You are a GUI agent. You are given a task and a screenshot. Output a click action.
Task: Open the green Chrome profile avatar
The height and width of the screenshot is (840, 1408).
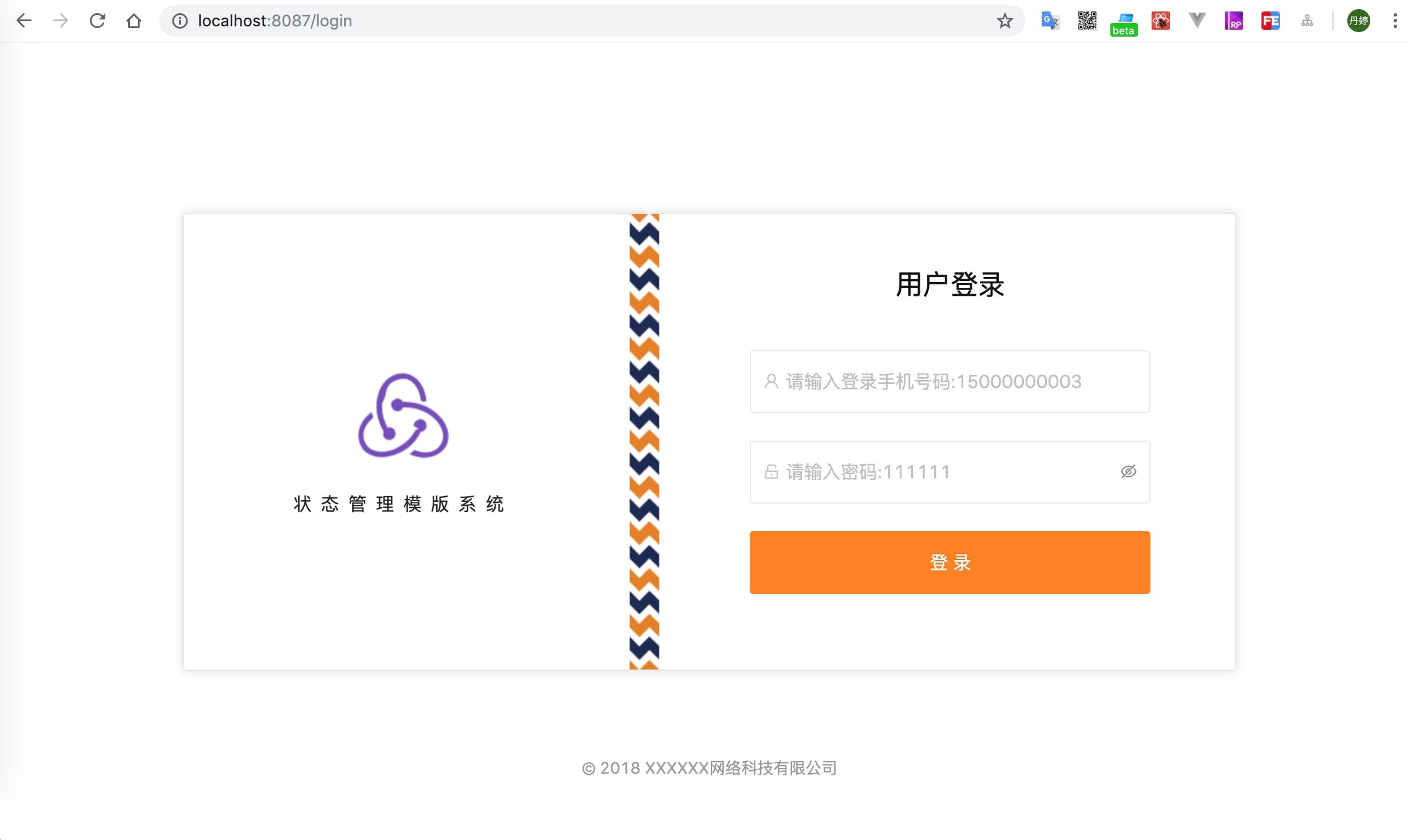[x=1358, y=21]
